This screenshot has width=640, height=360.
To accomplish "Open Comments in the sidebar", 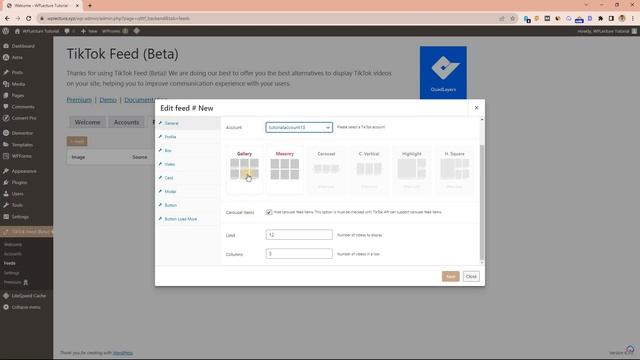I will pos(23,107).
